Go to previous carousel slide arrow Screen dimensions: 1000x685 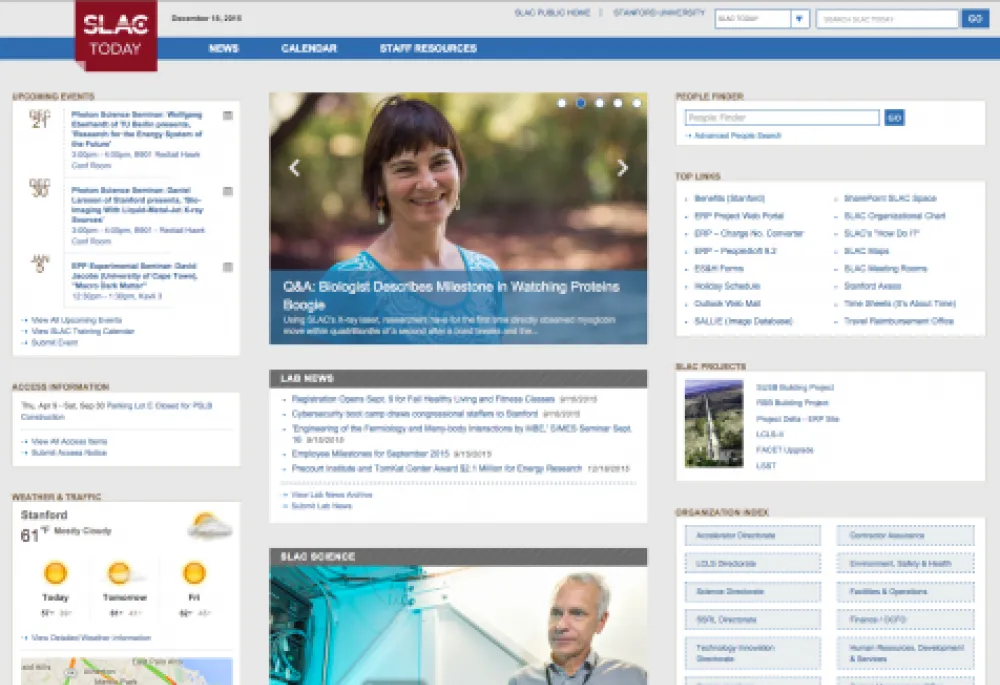point(294,168)
